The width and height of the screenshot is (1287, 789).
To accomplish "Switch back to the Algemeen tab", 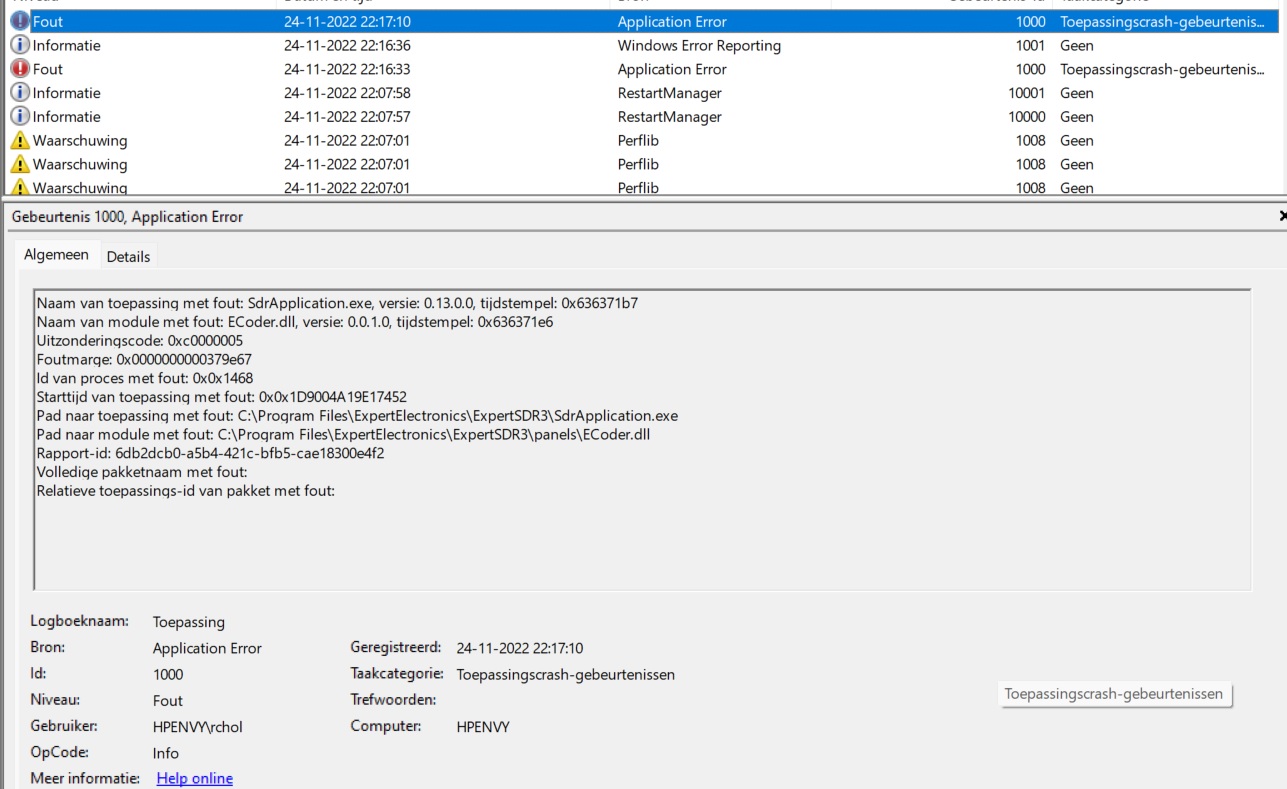I will coord(57,255).
